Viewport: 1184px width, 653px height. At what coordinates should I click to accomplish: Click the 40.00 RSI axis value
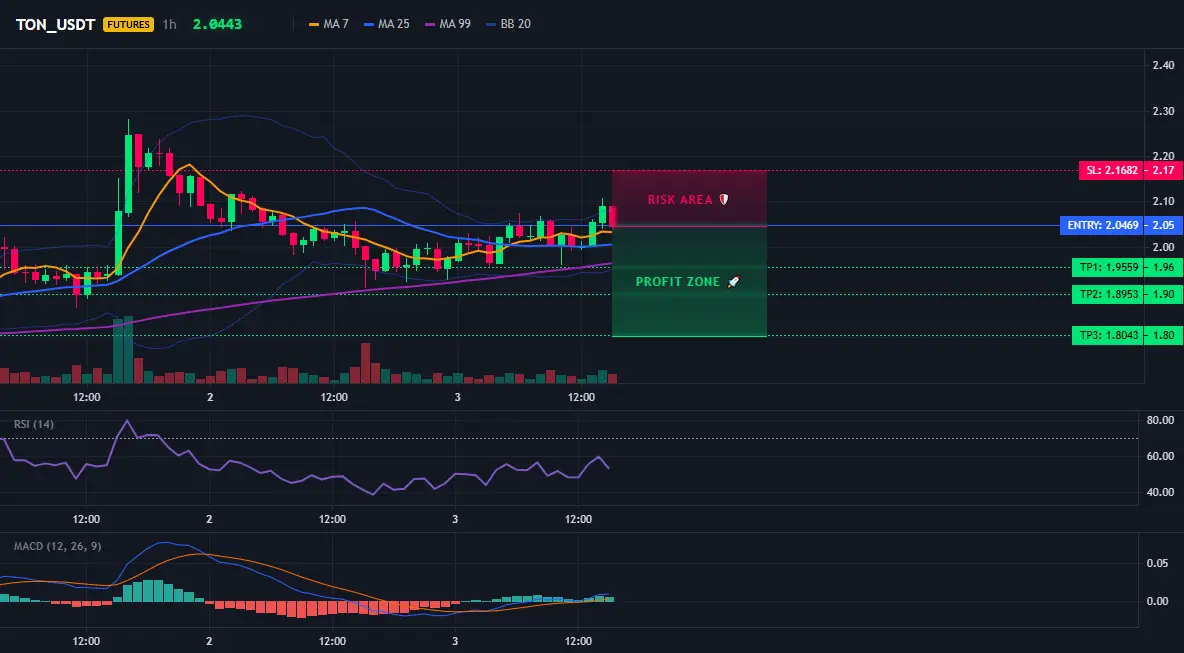coord(1160,492)
